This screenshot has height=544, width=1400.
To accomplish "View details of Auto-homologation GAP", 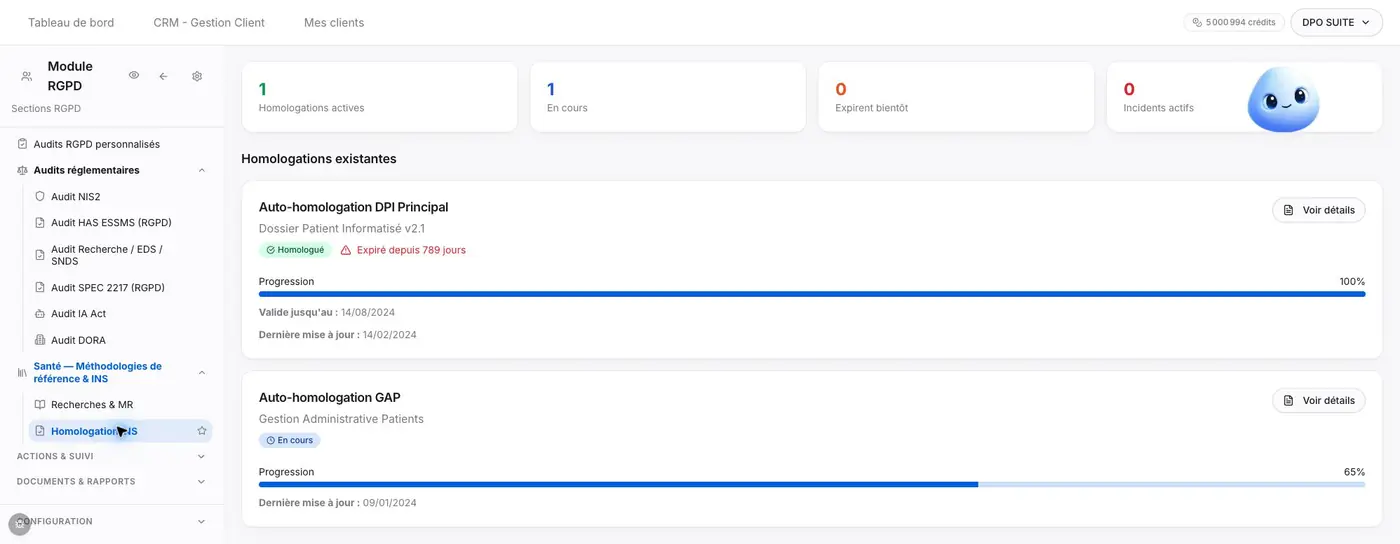I will (x=1318, y=400).
